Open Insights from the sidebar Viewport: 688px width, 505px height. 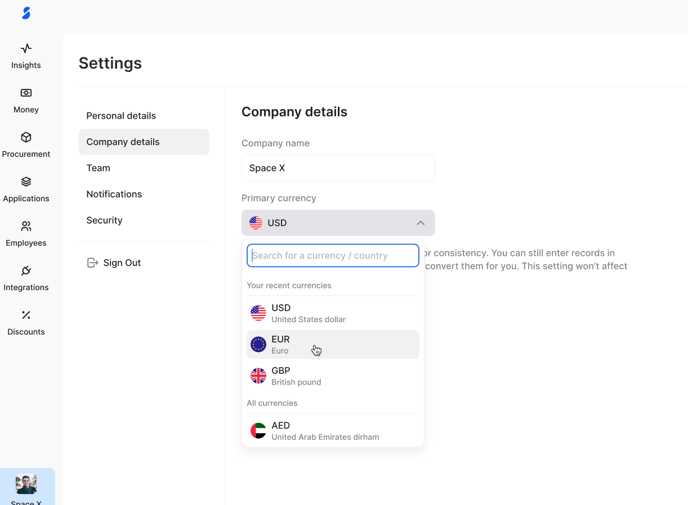click(x=26, y=55)
